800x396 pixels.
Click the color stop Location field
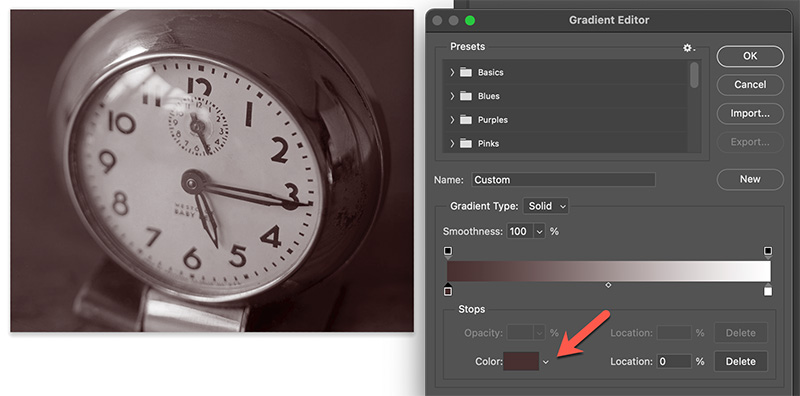(x=674, y=361)
